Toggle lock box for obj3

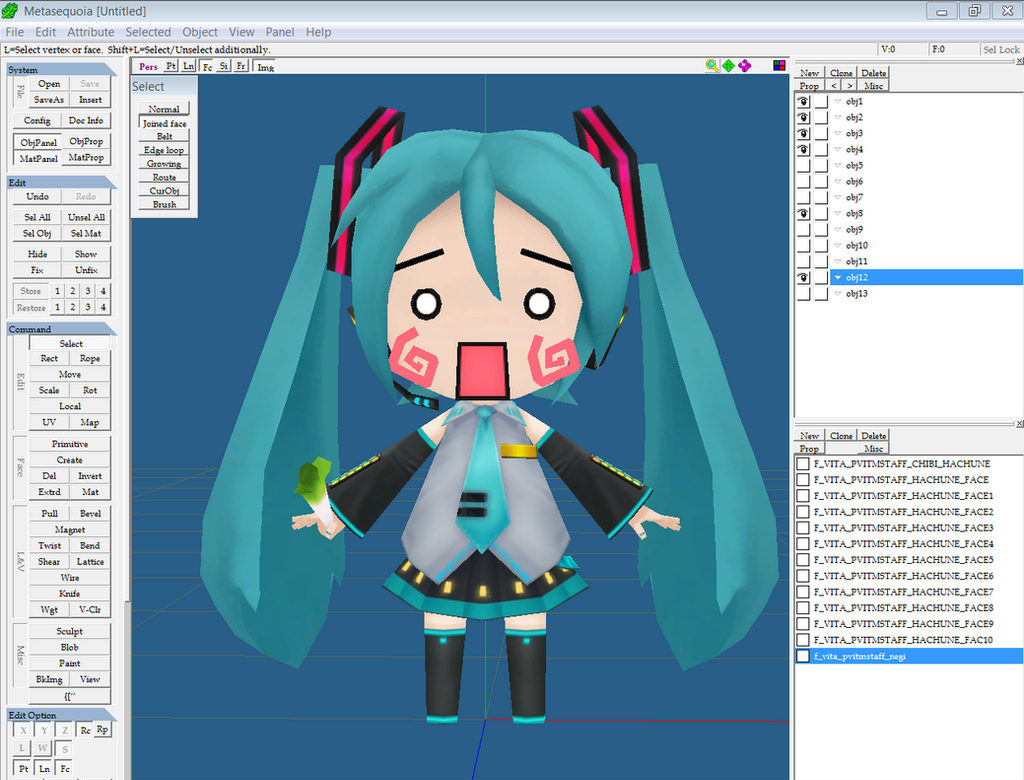[821, 133]
